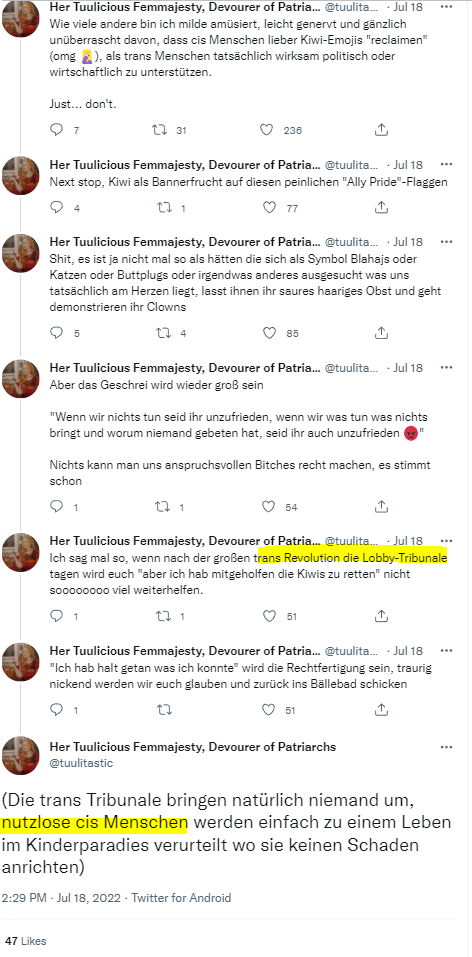
Task: Like the tweet with 236 likes
Action: (266, 129)
